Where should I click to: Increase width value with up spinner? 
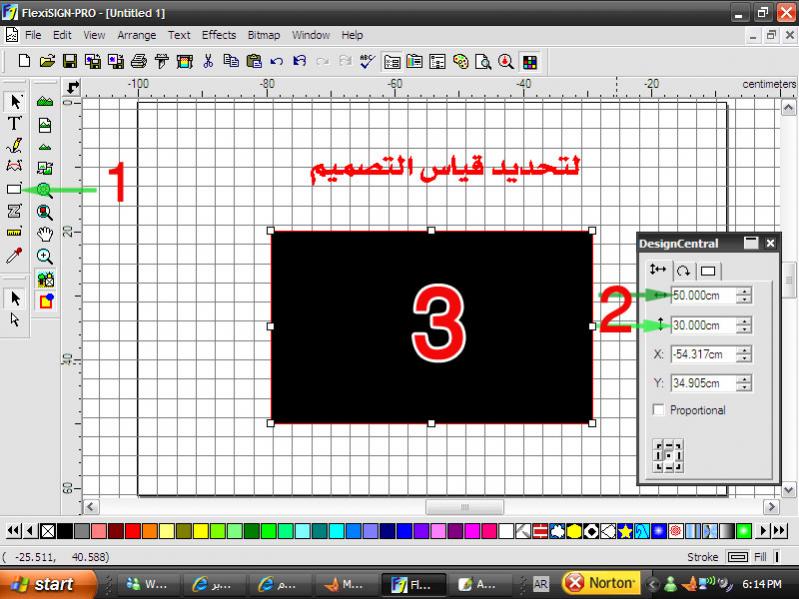pyautogui.click(x=744, y=291)
